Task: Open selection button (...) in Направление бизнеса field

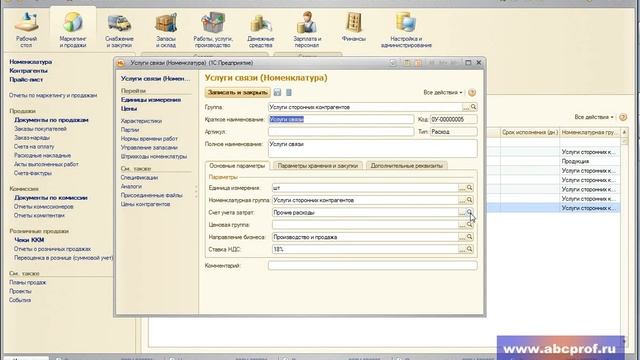Action: pos(462,237)
